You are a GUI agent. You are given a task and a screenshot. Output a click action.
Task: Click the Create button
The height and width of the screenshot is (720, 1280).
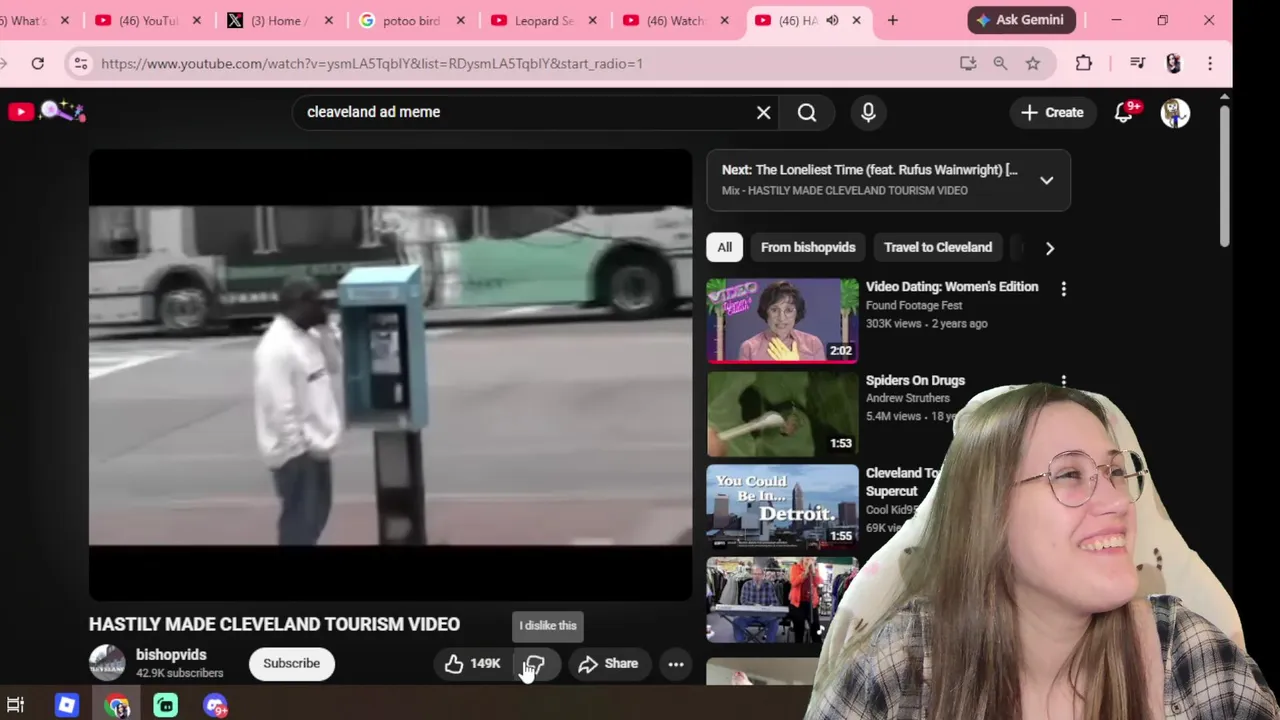coord(1052,112)
